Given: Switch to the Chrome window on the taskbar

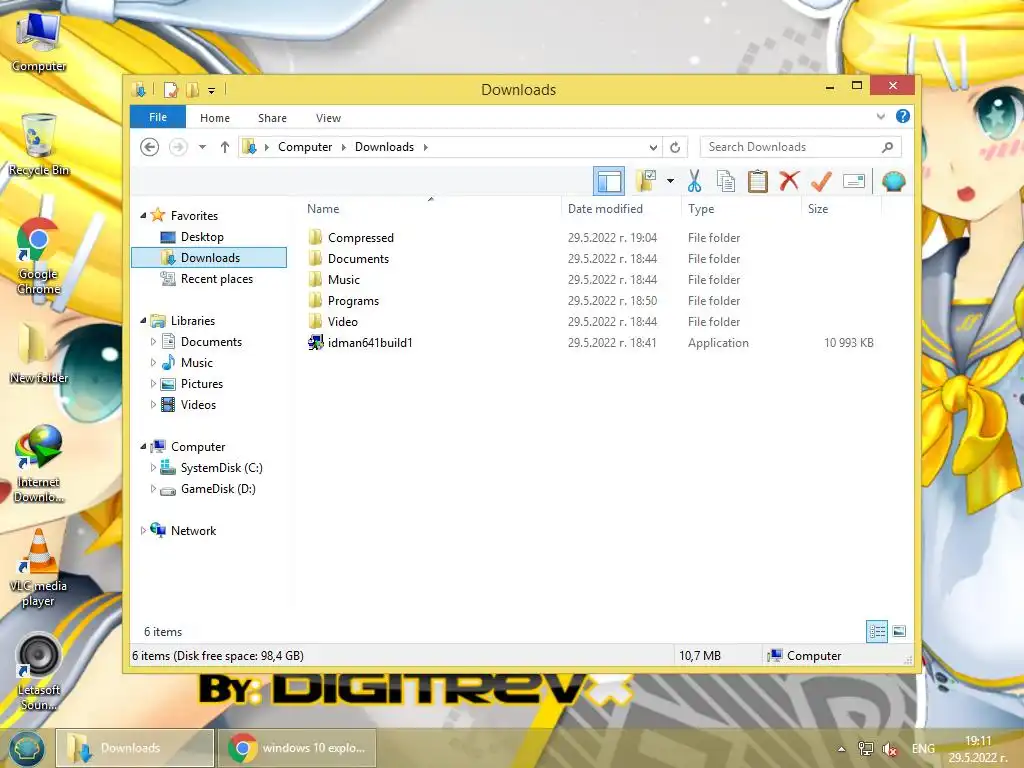Looking at the screenshot, I should click(x=297, y=748).
